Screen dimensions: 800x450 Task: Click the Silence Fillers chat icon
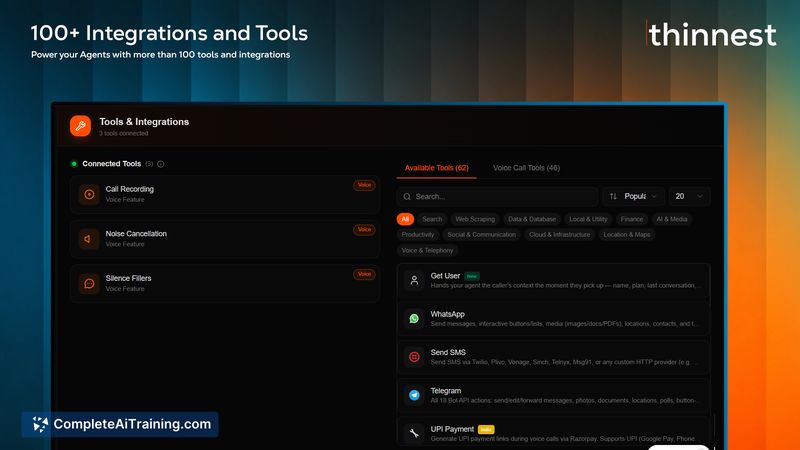tap(89, 284)
